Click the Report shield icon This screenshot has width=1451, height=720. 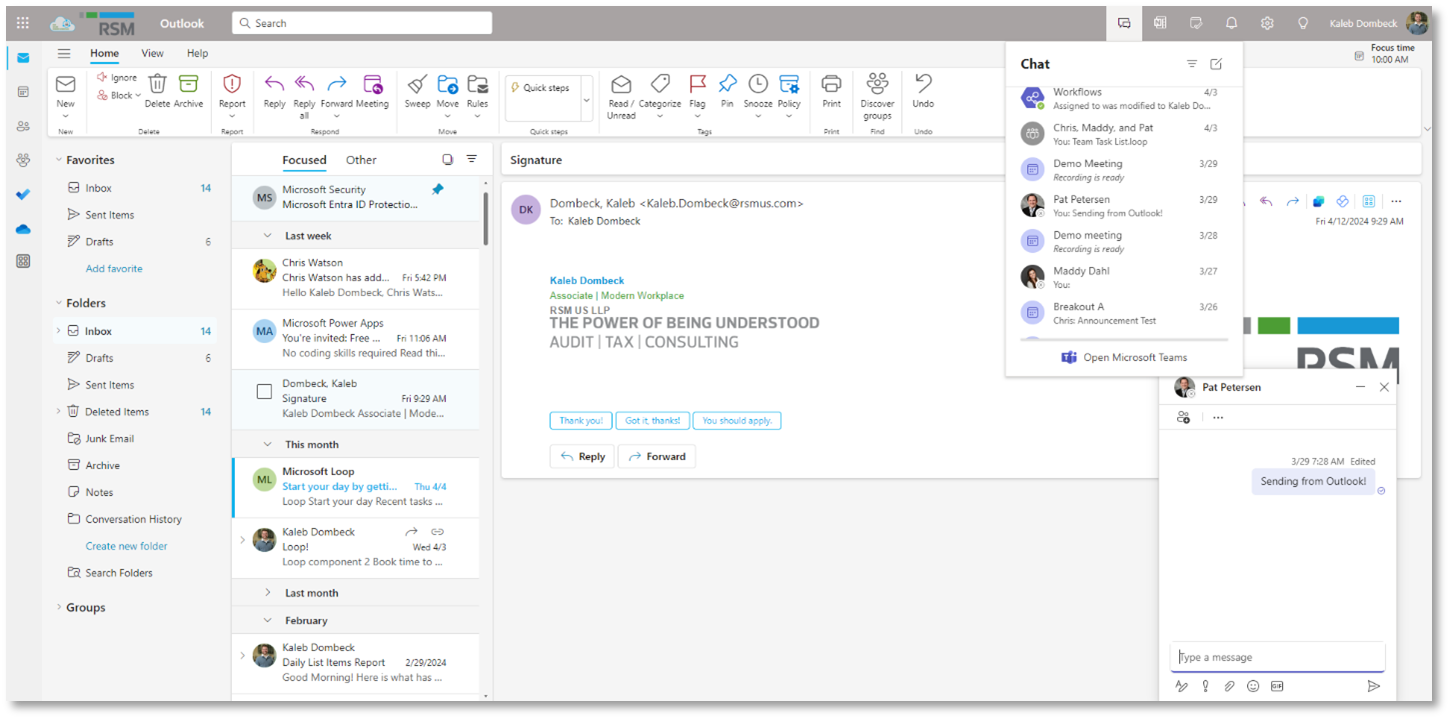point(232,86)
